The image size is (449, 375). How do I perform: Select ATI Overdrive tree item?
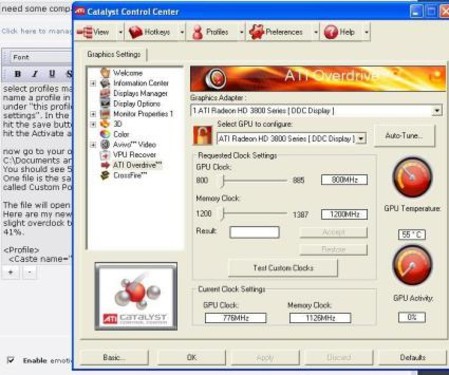pos(137,165)
